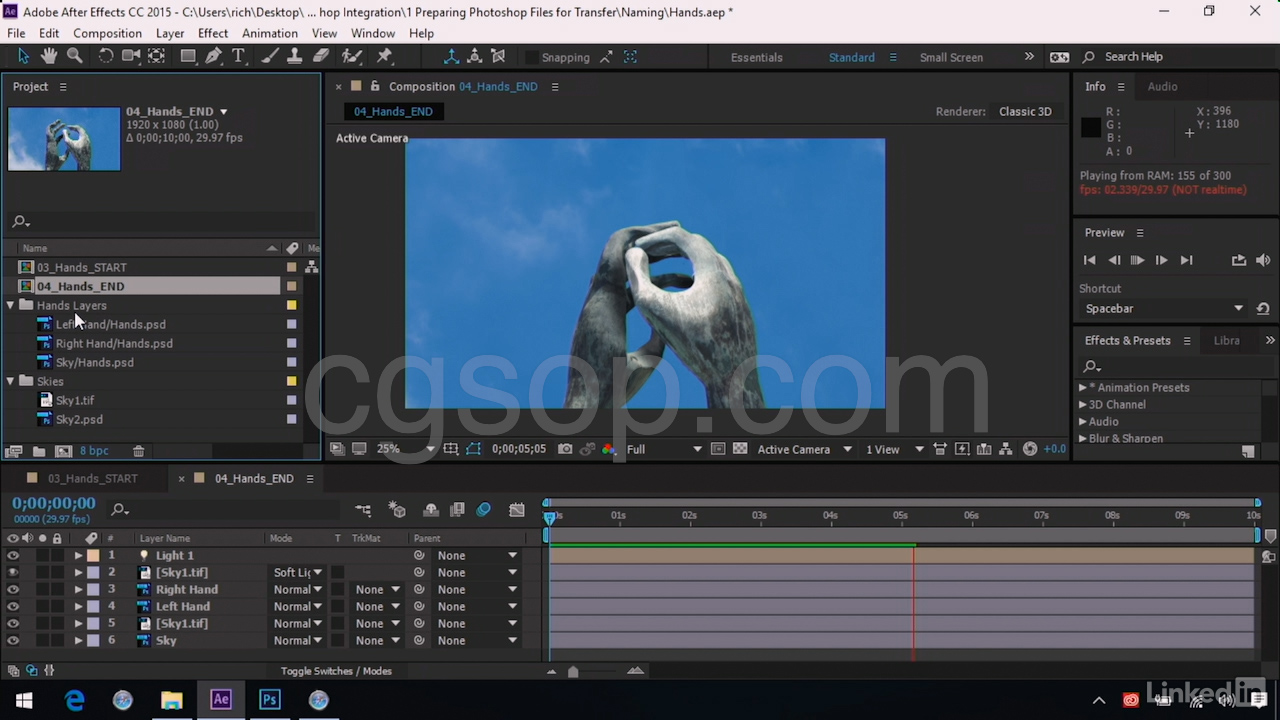Select the Pan Behind anchor point tool

coord(157,57)
